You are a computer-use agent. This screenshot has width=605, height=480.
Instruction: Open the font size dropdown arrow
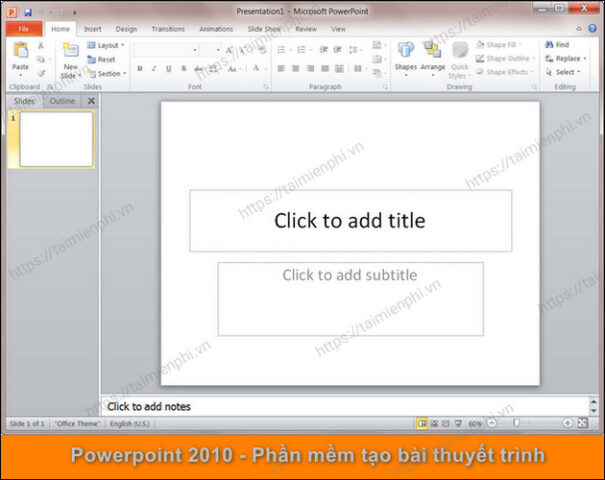point(218,50)
